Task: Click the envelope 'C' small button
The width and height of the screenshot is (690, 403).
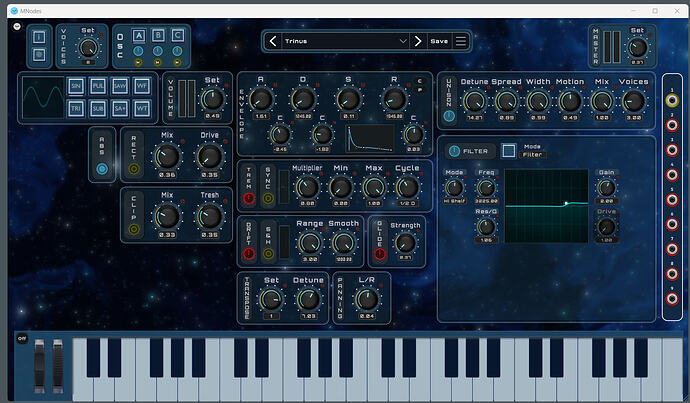Action: pyautogui.click(x=419, y=81)
